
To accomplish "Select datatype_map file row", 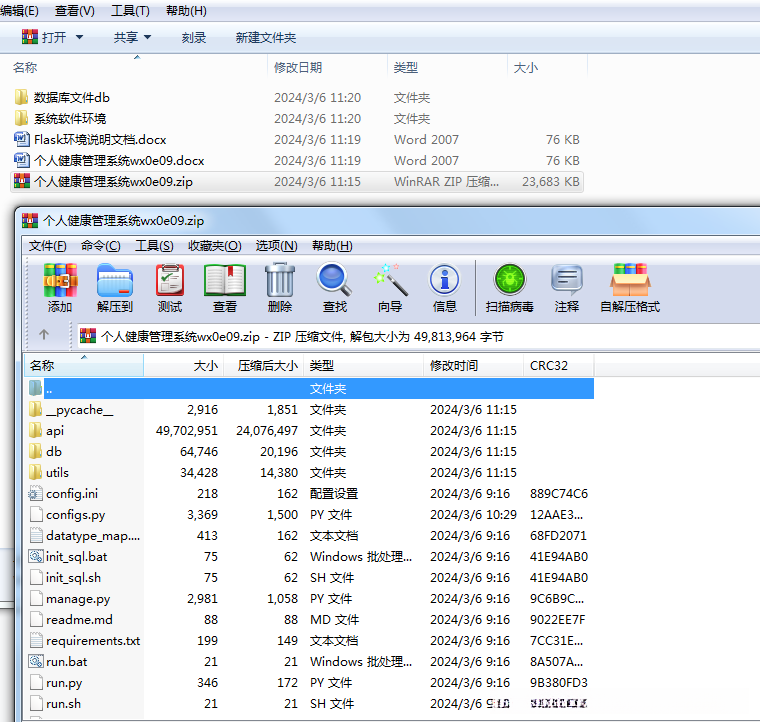I will pos(310,535).
